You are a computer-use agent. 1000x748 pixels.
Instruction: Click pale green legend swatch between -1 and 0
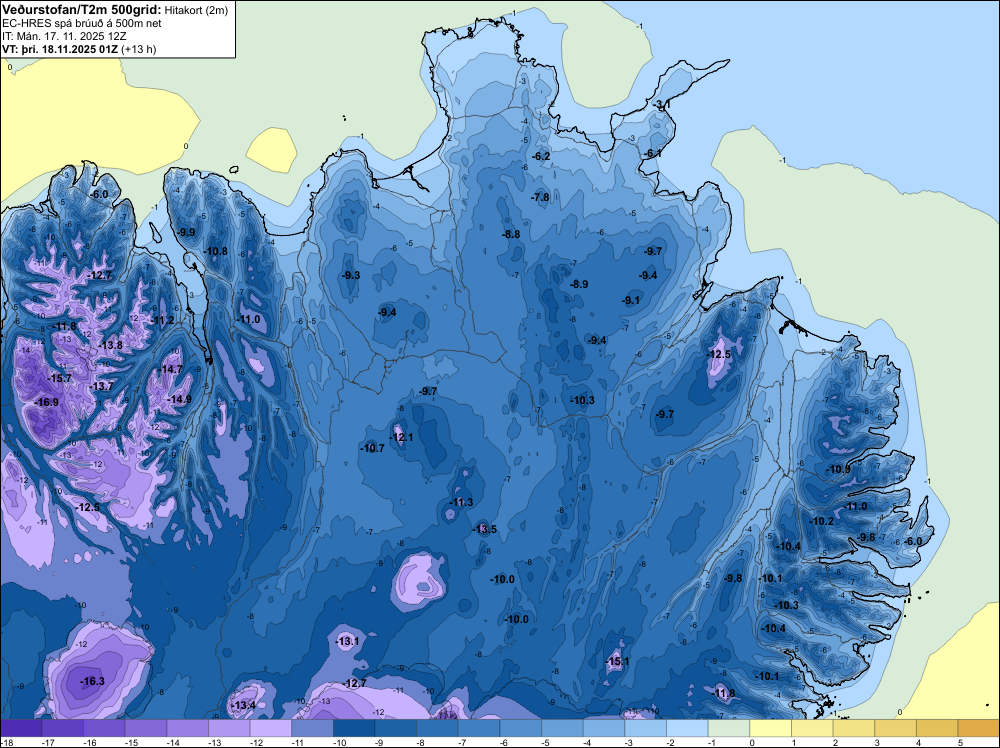[729, 728]
